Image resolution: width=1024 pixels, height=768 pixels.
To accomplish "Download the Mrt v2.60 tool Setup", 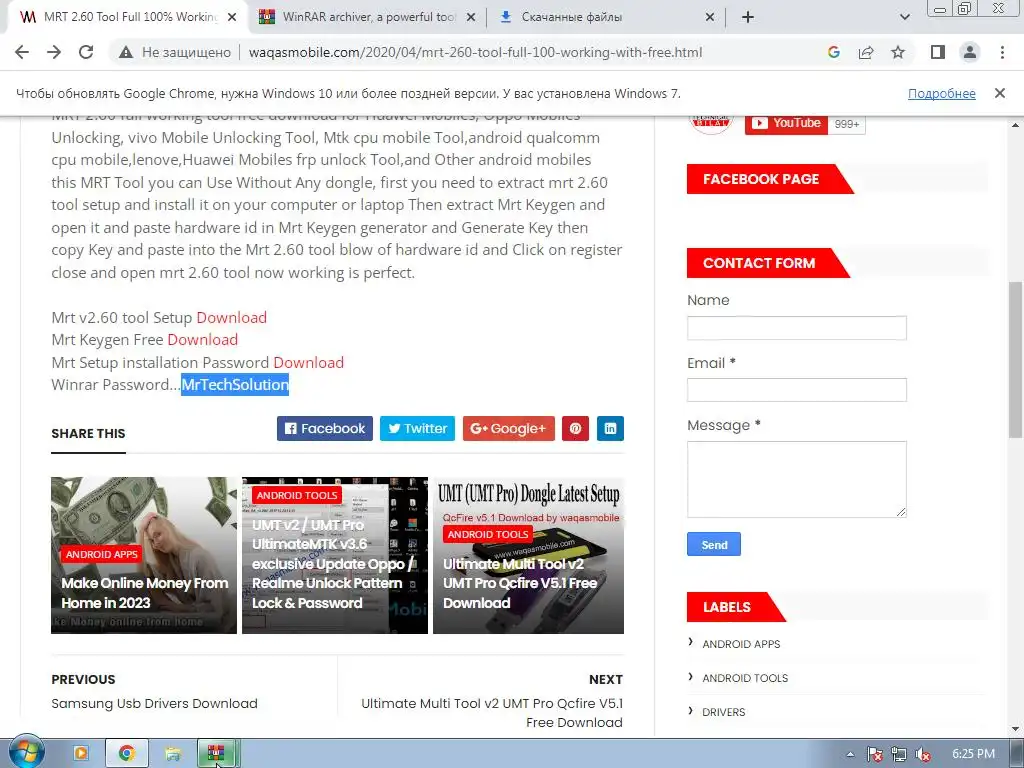I will pyautogui.click(x=231, y=317).
